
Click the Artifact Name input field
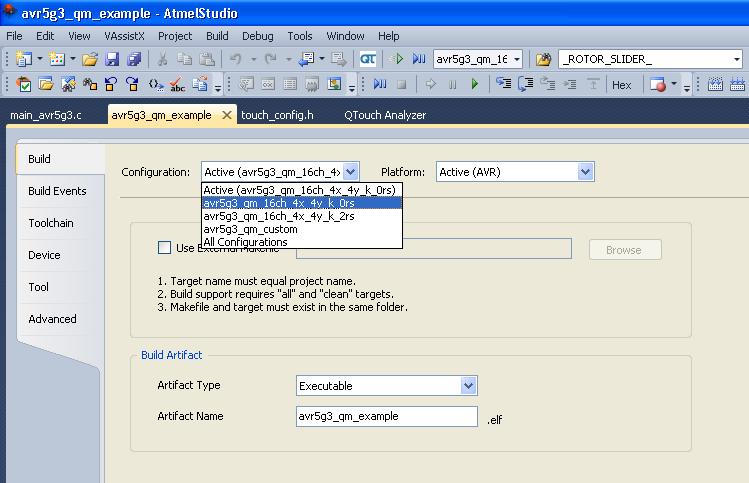(x=386, y=416)
